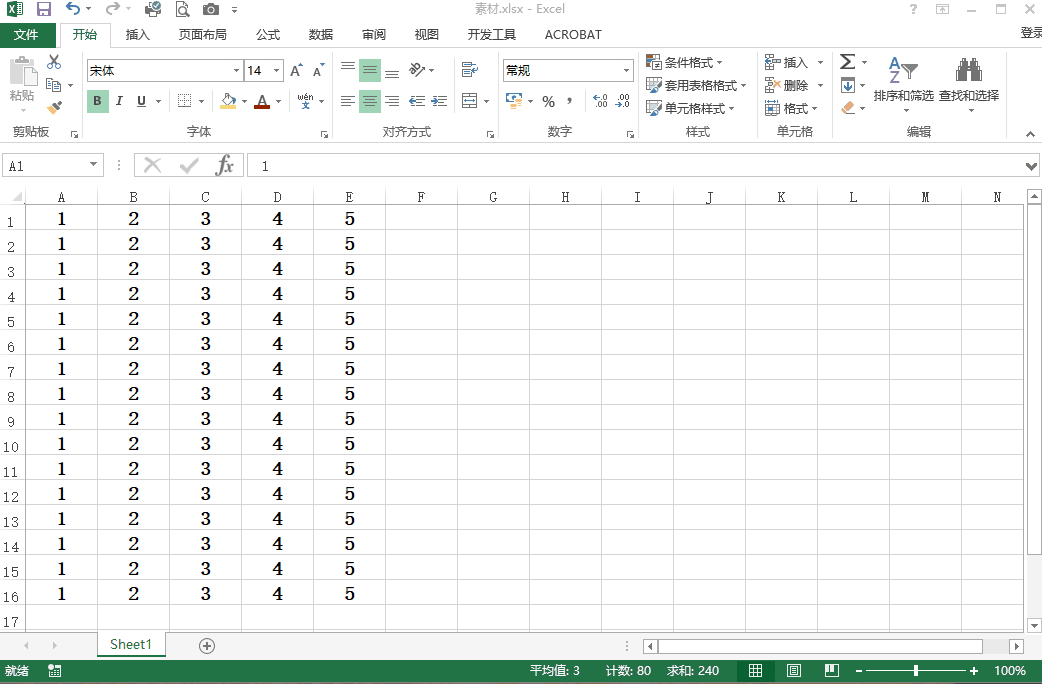Adjust the zoom slider handle

[x=916, y=671]
